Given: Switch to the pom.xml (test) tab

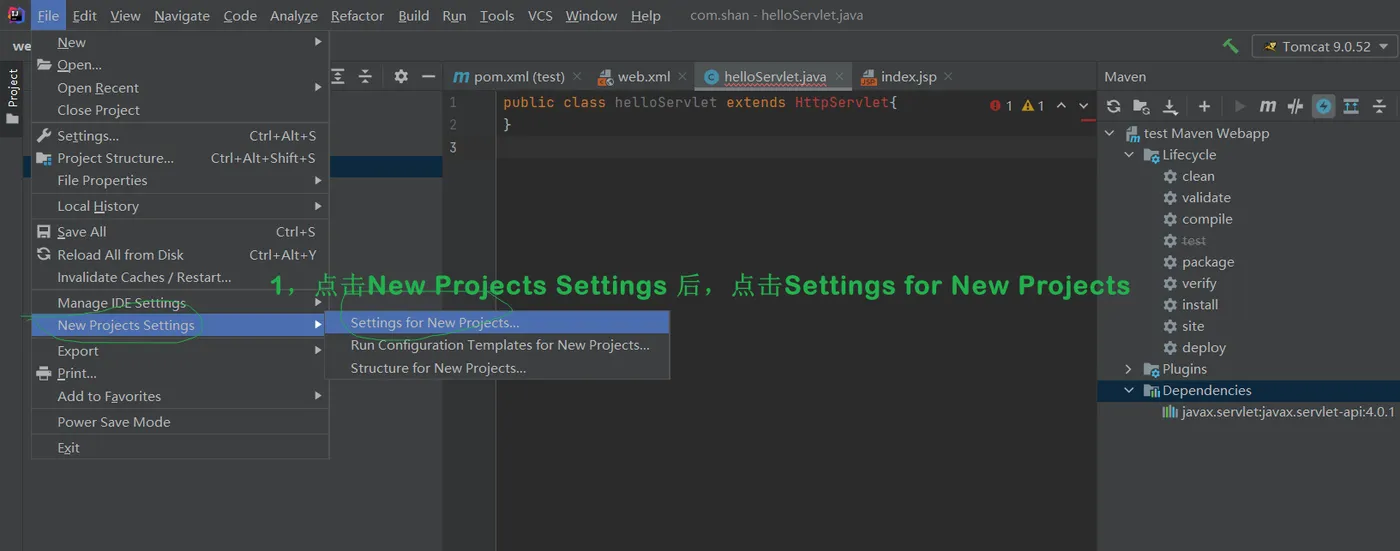Looking at the screenshot, I should [509, 77].
